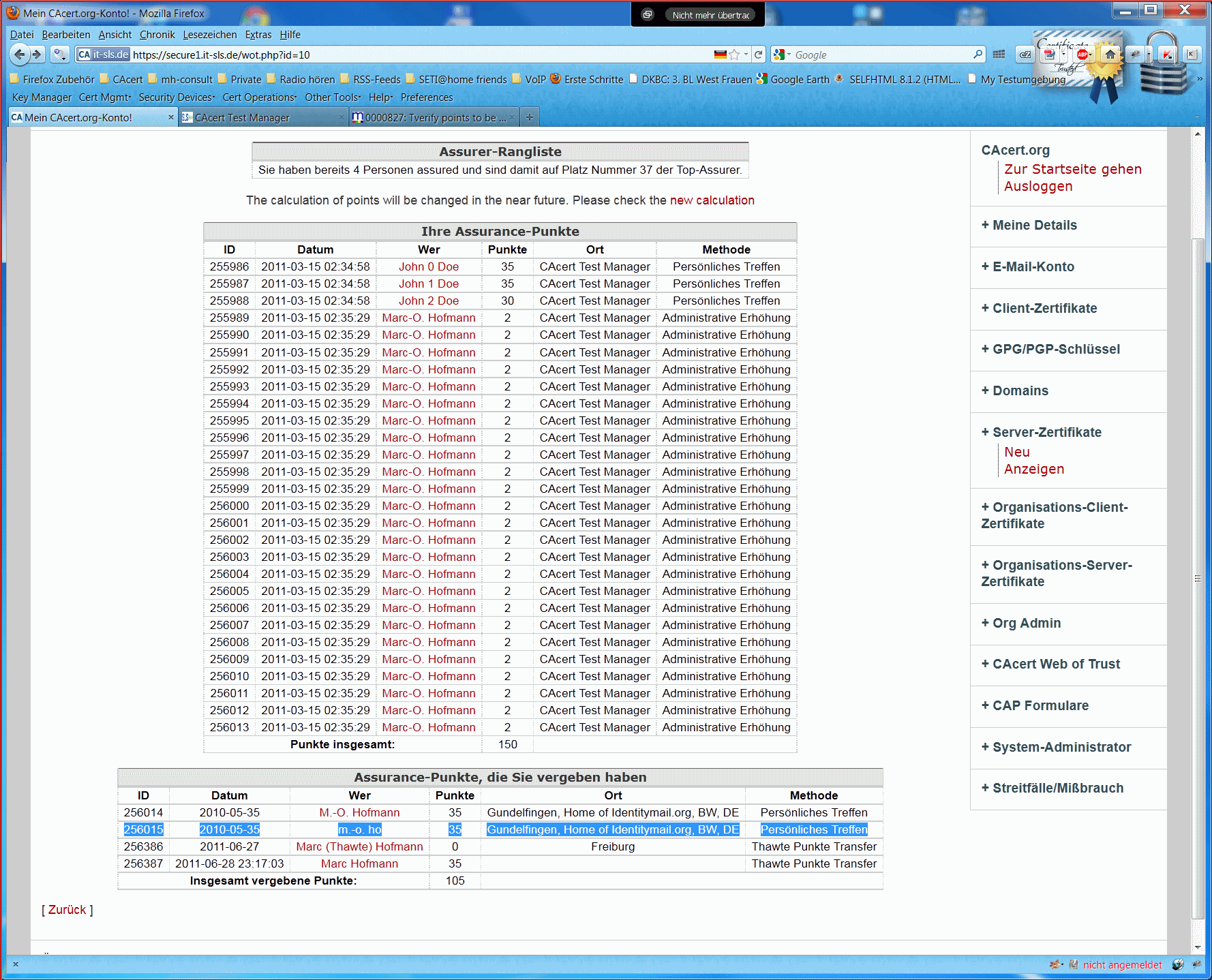1212x980 pixels.
Task: Click the red Kaspersky K toolbar icon
Action: coord(1168,55)
